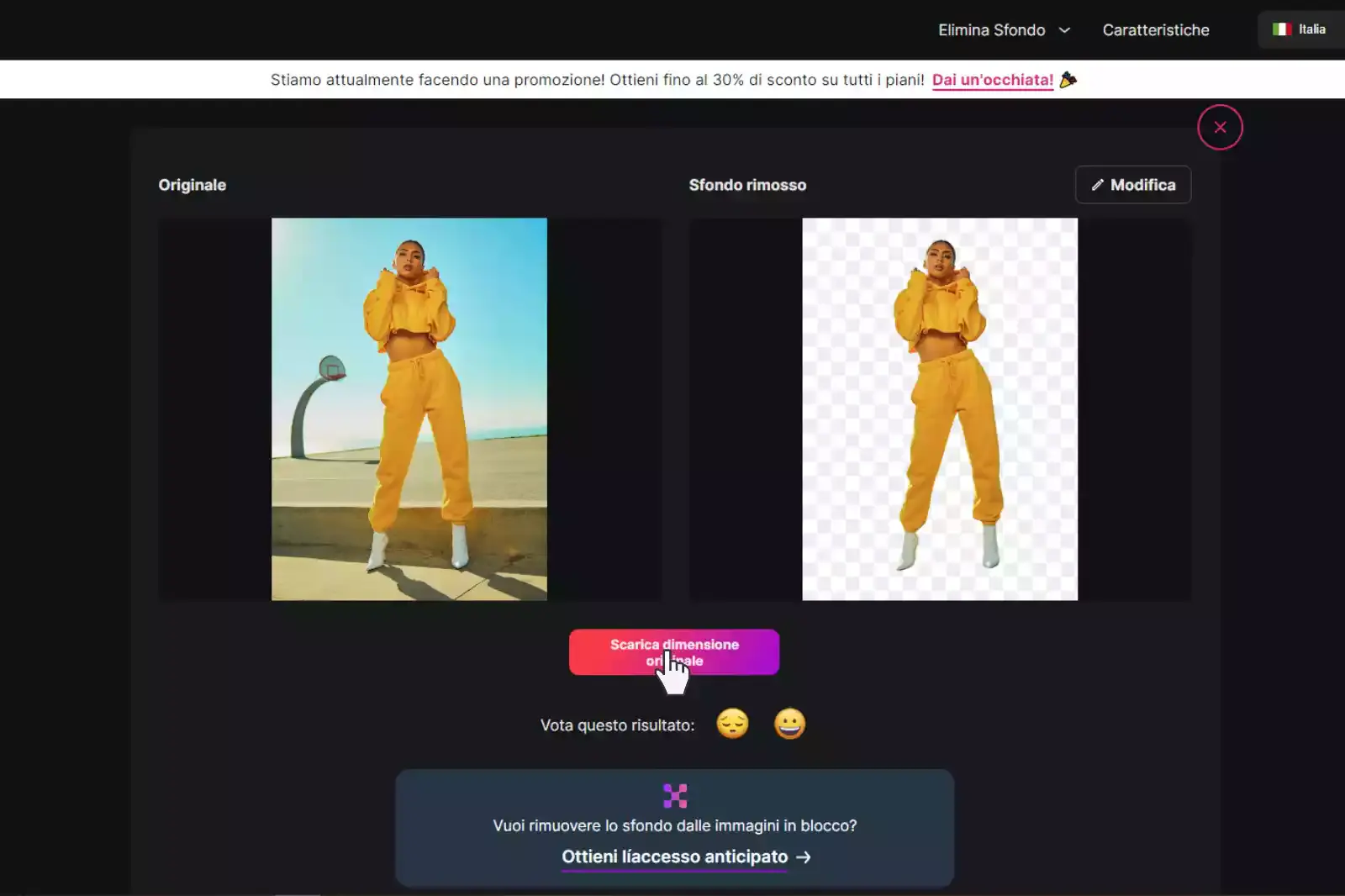Image resolution: width=1345 pixels, height=896 pixels.
Task: Click the party popper emoji icon
Action: (1068, 80)
